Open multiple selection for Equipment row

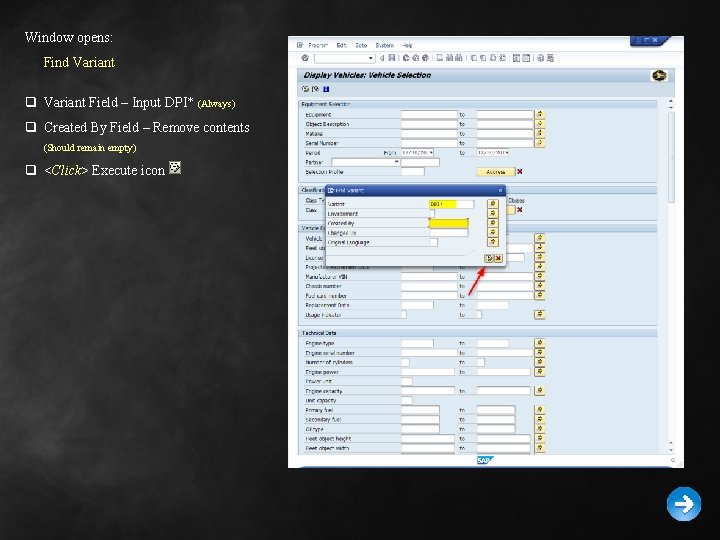[x=540, y=114]
